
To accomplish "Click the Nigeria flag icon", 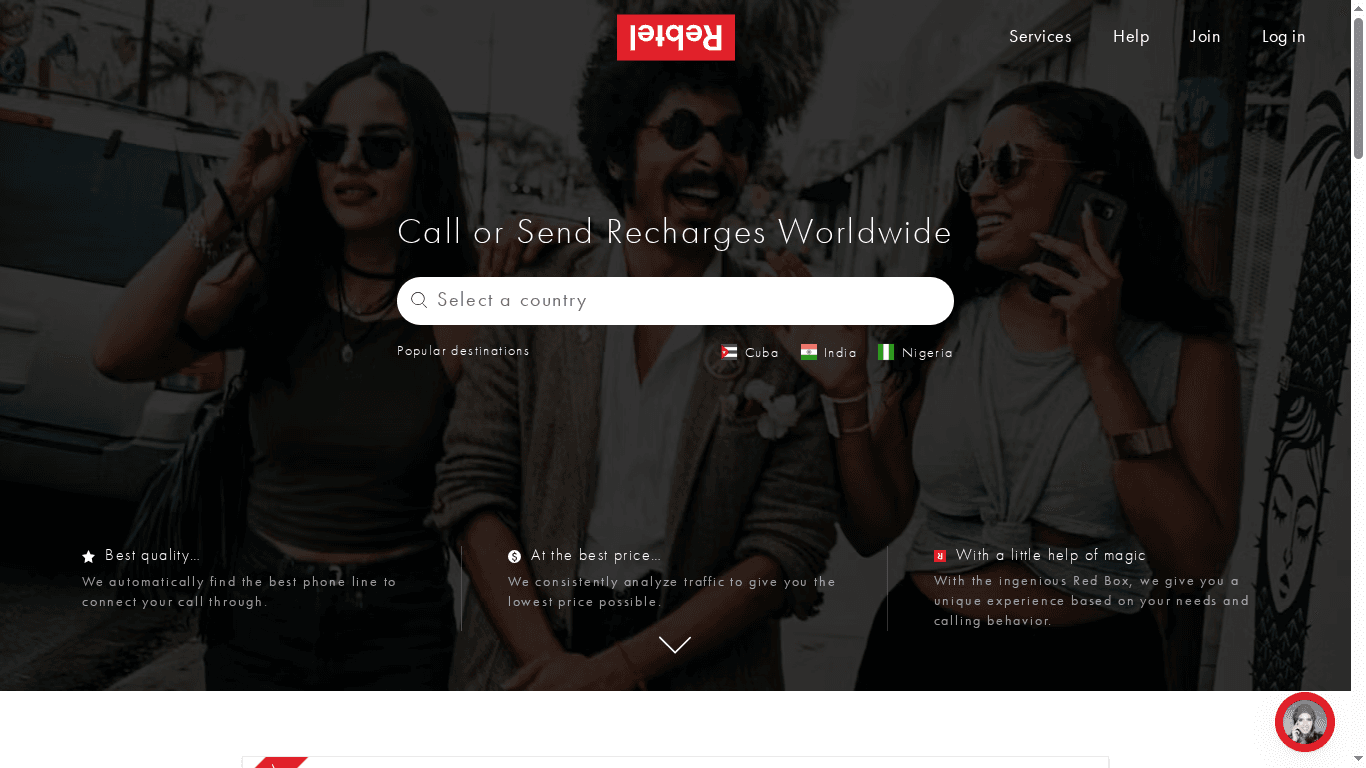I will (885, 352).
